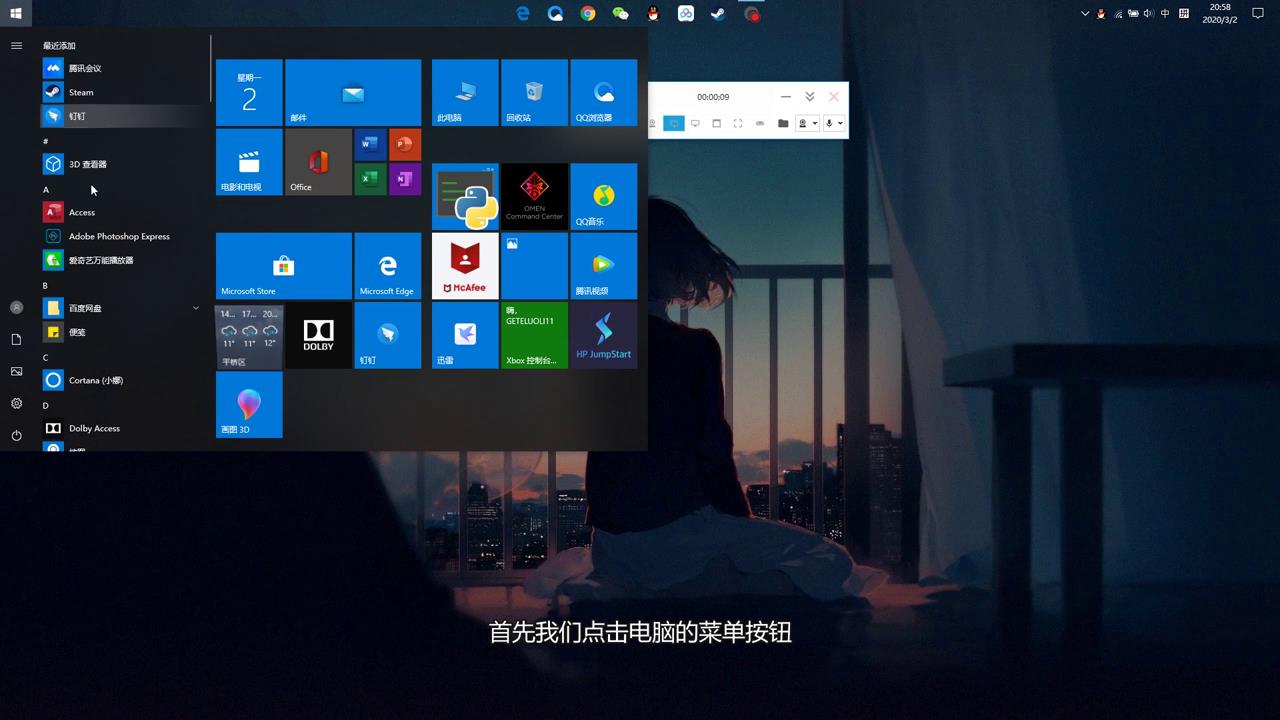Click the Windows Start button
Screen dimensions: 1280x720
coord(16,13)
